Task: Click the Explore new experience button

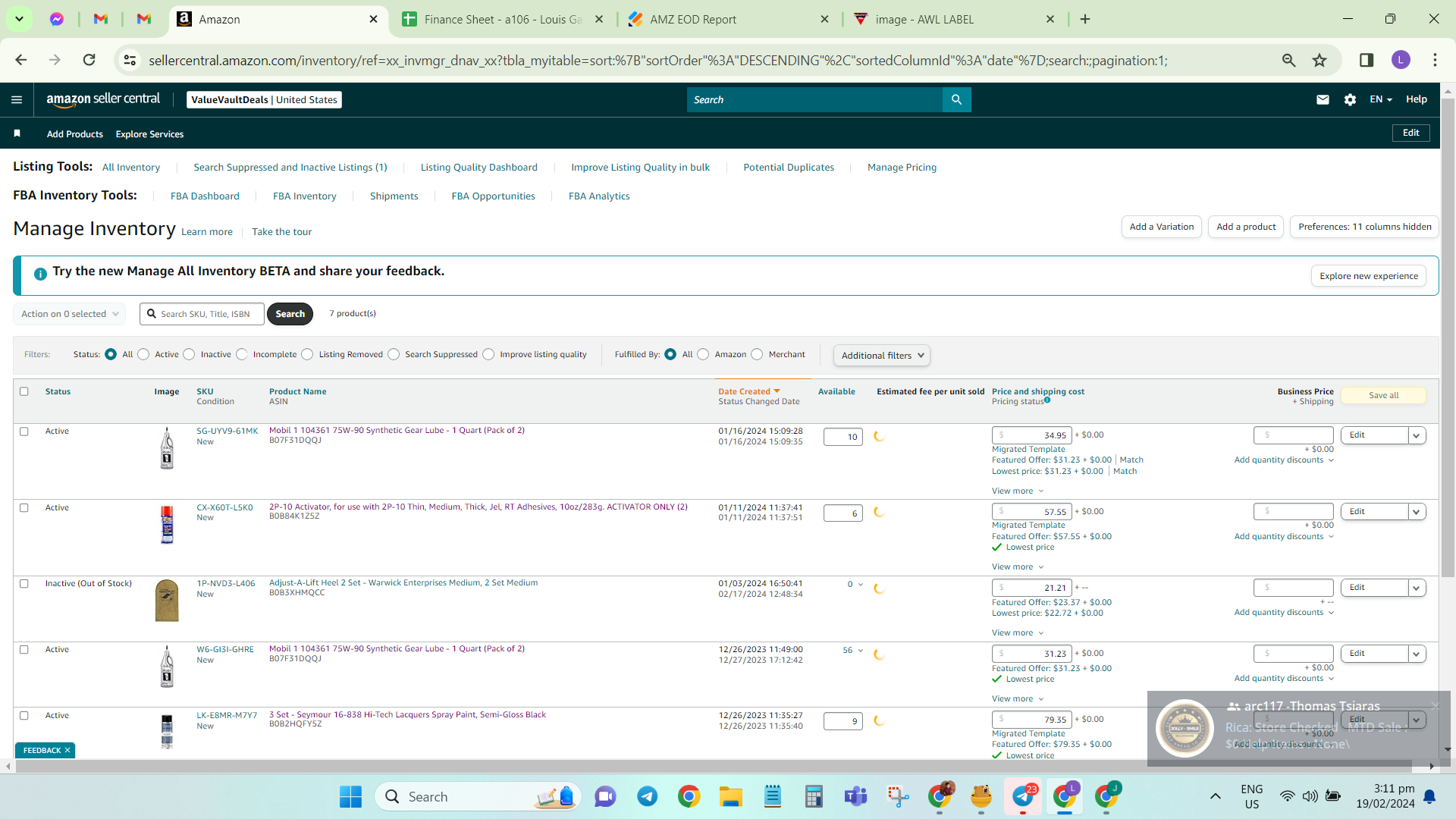Action: tap(1368, 276)
